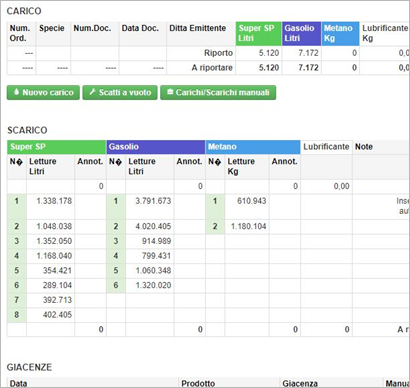The image size is (410, 388).
Task: Select Super SP reading 1.338.178
Action: (x=54, y=201)
